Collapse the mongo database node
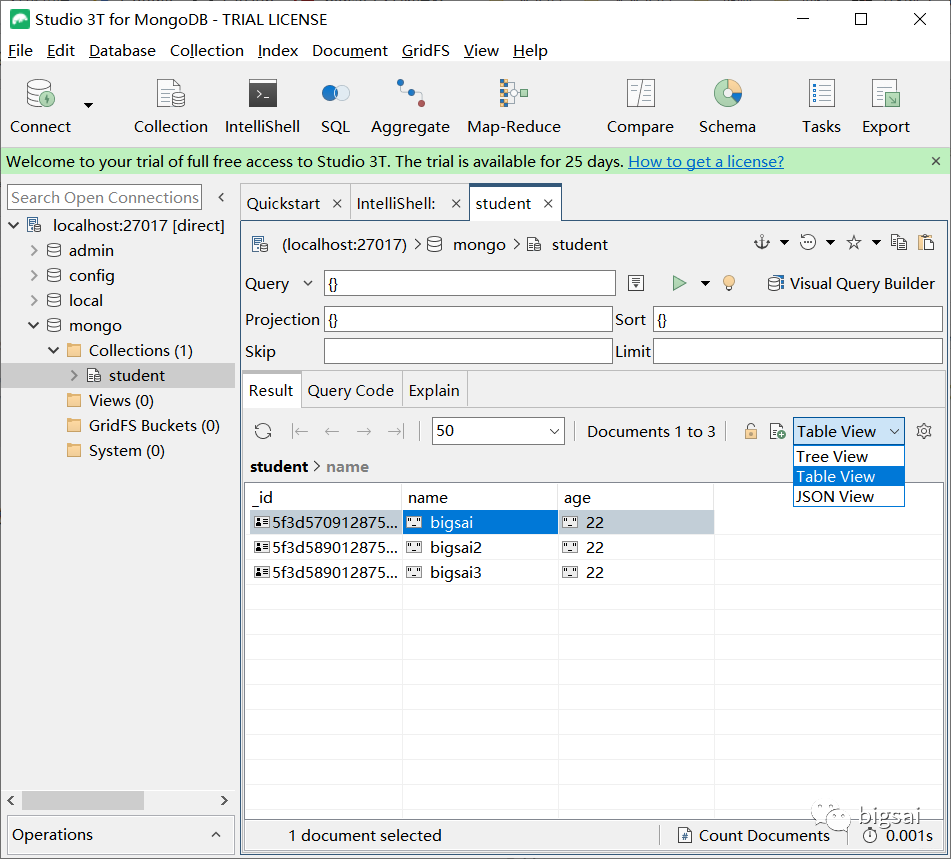The height and width of the screenshot is (859, 951). [34, 326]
